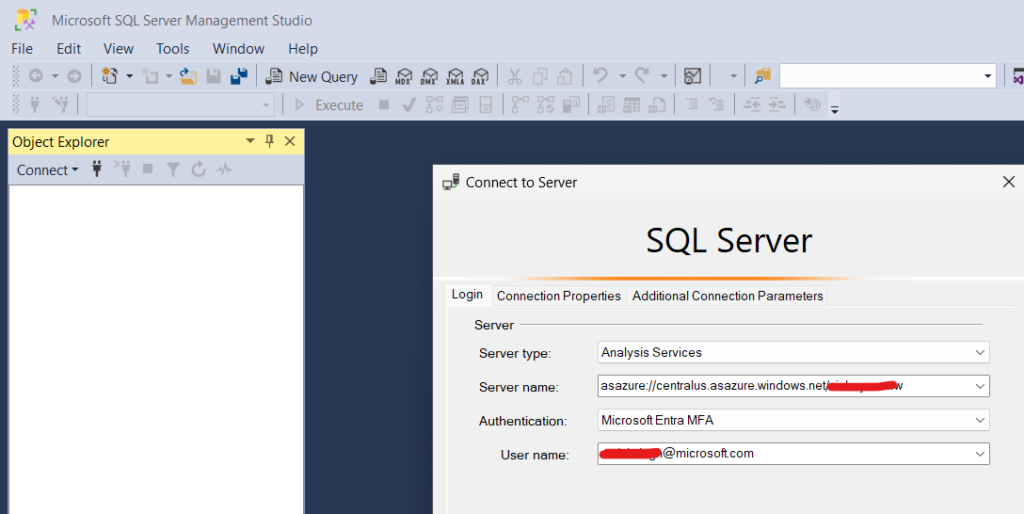Open the File menu
1024x514 pixels.
[x=22, y=49]
